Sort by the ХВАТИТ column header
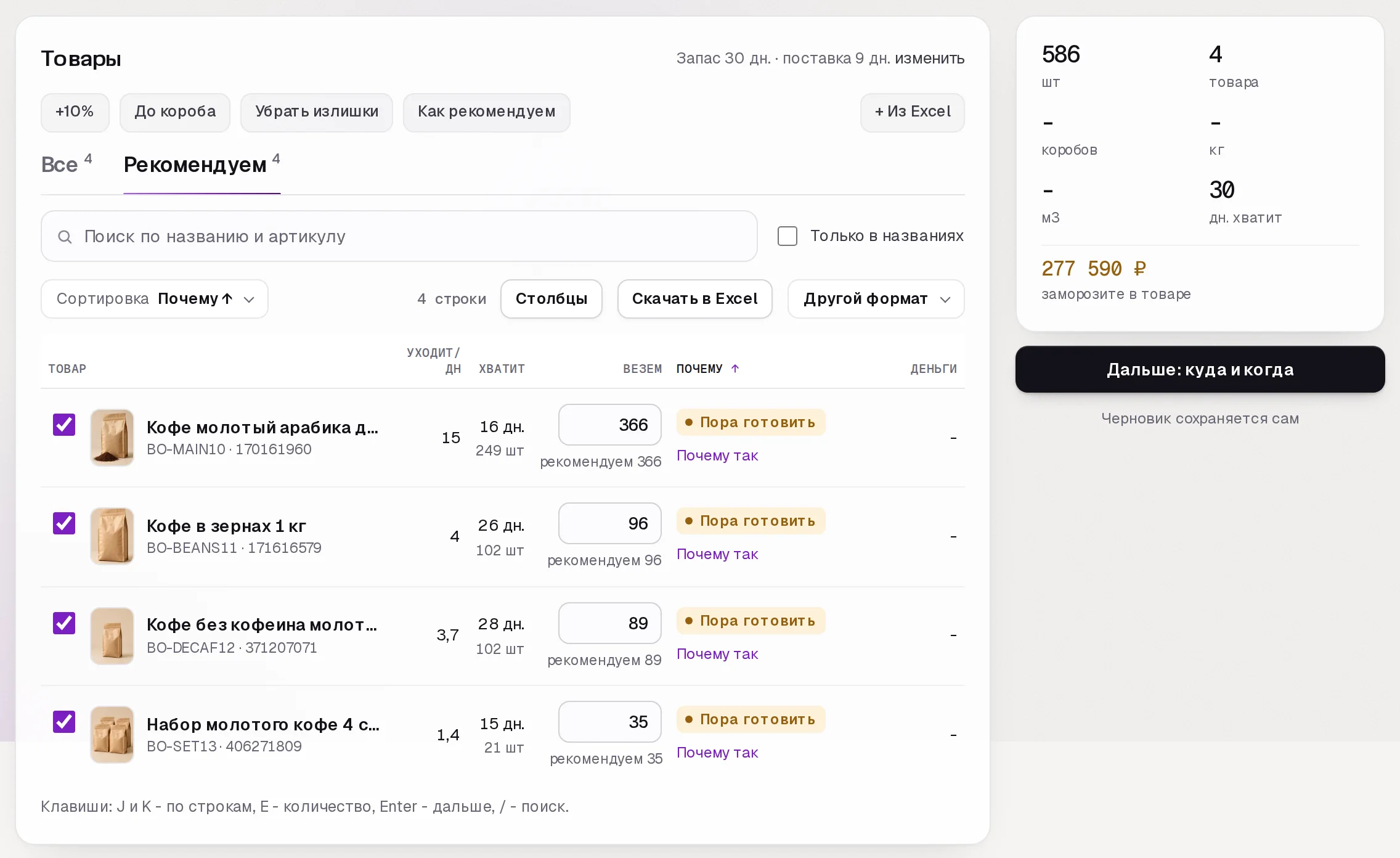Viewport: 1400px width, 858px height. click(x=502, y=369)
